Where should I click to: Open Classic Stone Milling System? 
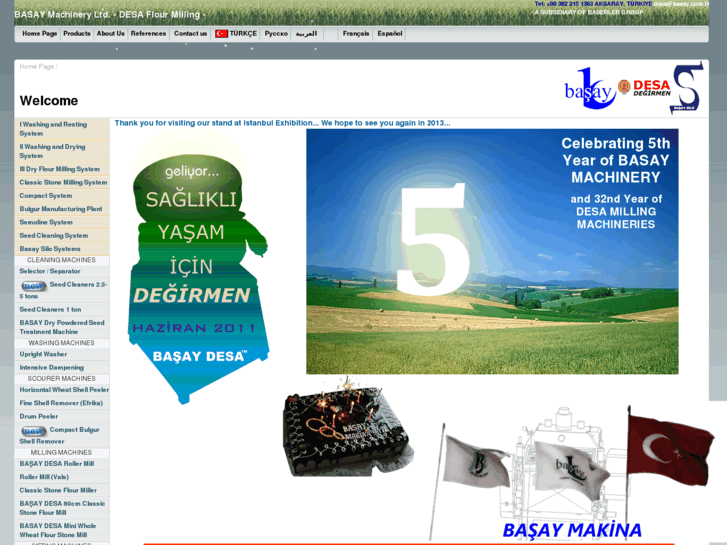coord(62,183)
